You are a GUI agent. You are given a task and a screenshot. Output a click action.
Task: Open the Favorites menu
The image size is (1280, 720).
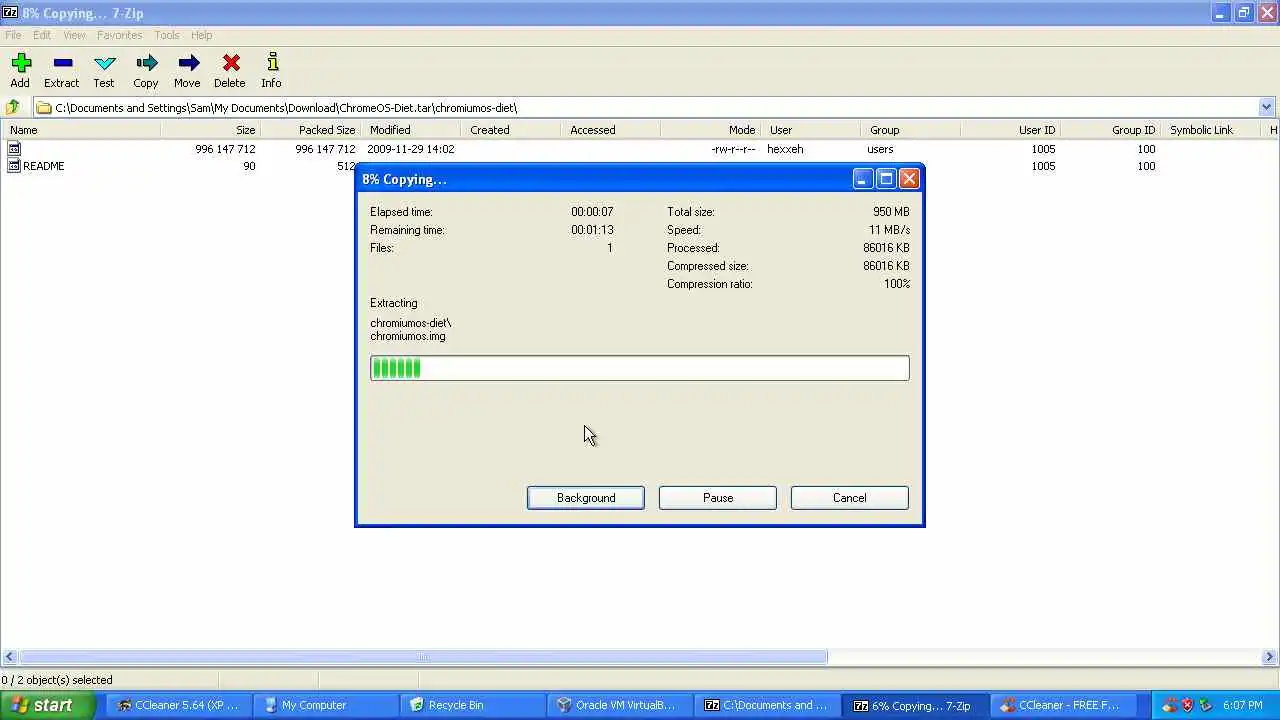(x=120, y=35)
